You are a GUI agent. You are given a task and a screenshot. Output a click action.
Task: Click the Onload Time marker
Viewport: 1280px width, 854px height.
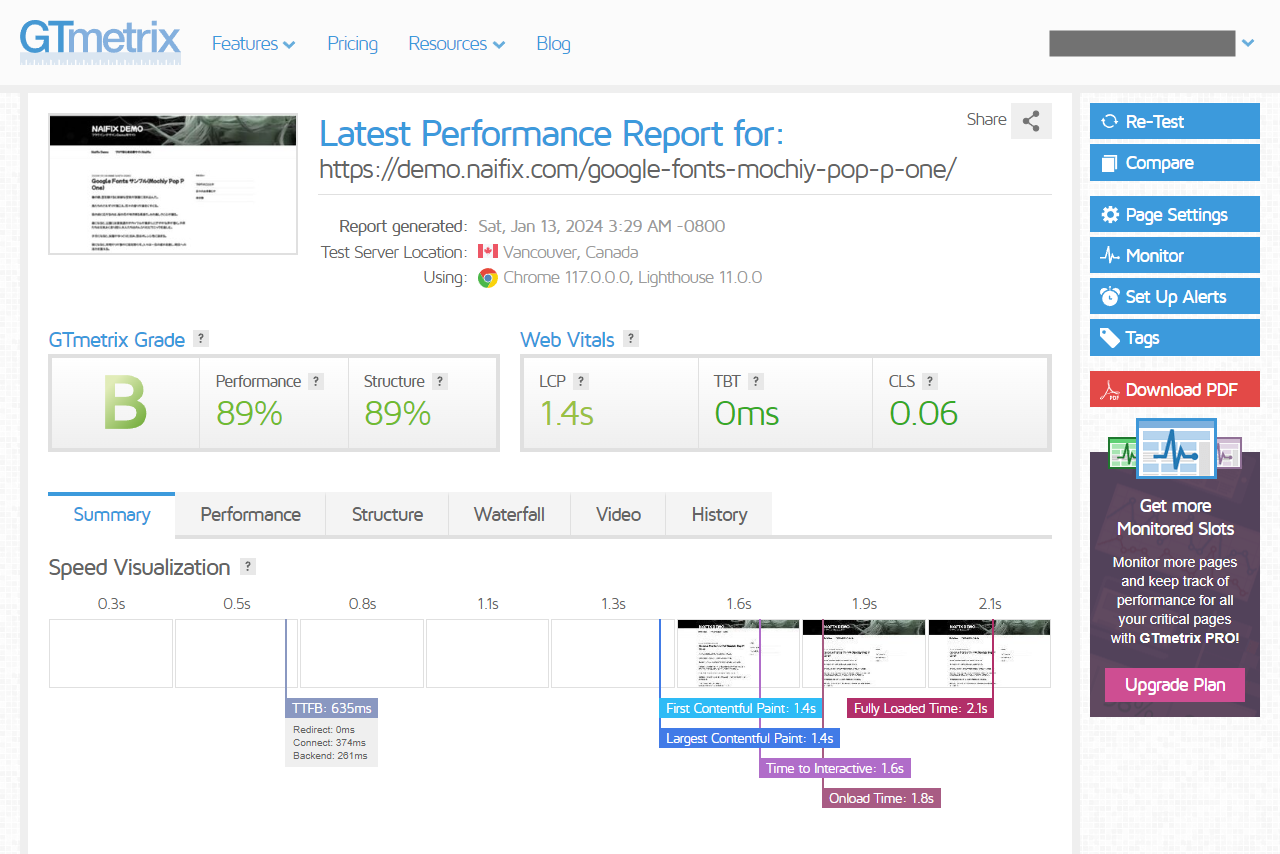(x=881, y=798)
